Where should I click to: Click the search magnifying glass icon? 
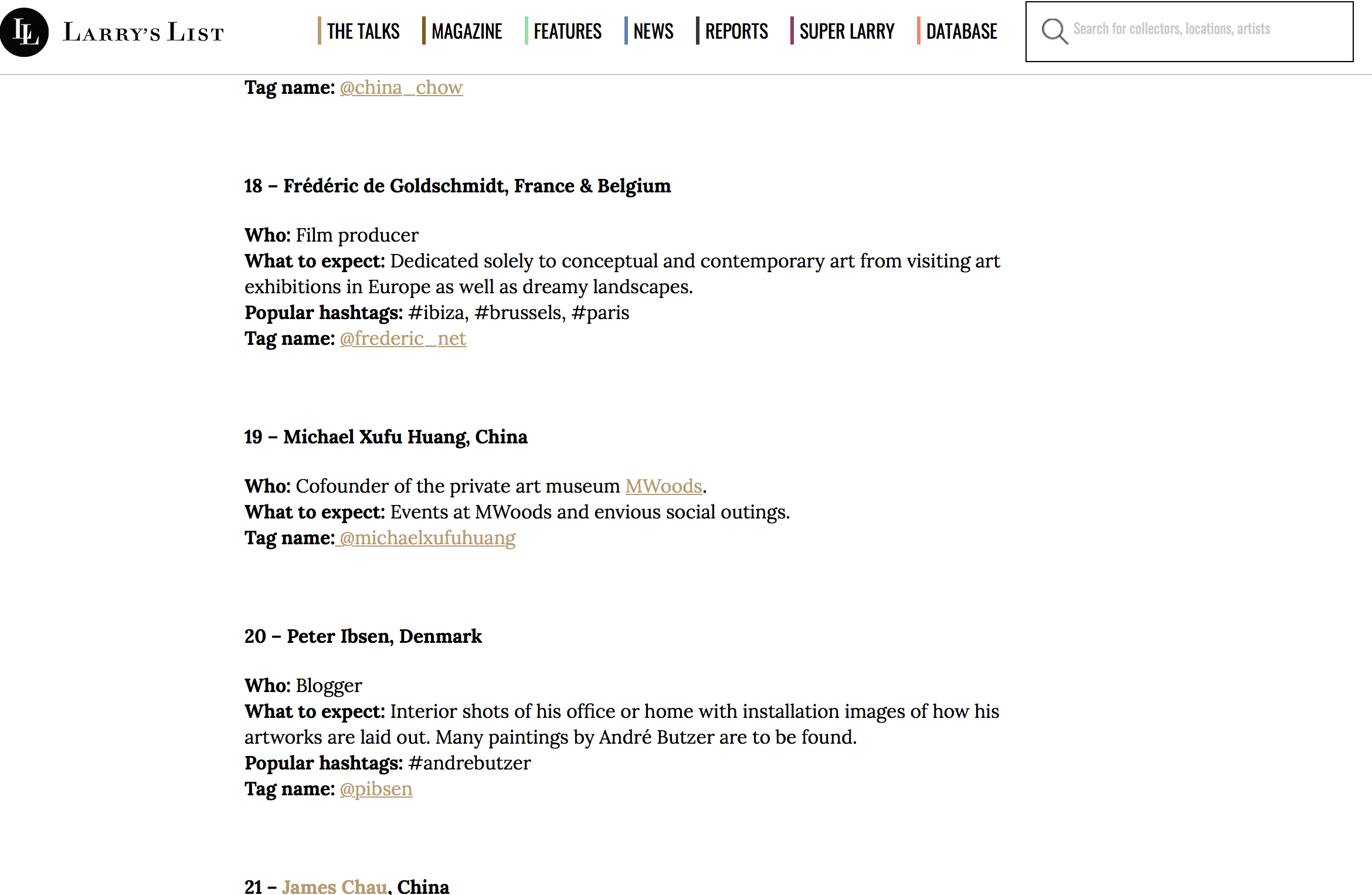click(1054, 31)
